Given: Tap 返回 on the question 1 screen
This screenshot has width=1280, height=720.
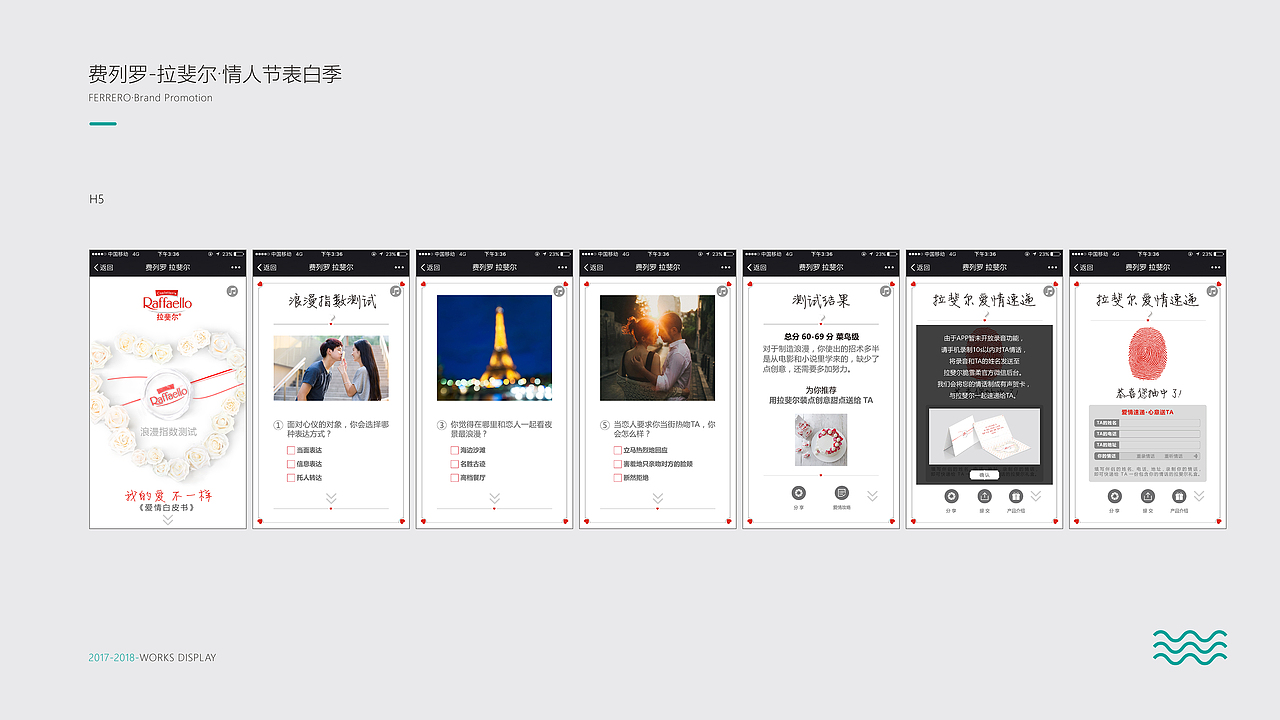Looking at the screenshot, I should click(266, 268).
